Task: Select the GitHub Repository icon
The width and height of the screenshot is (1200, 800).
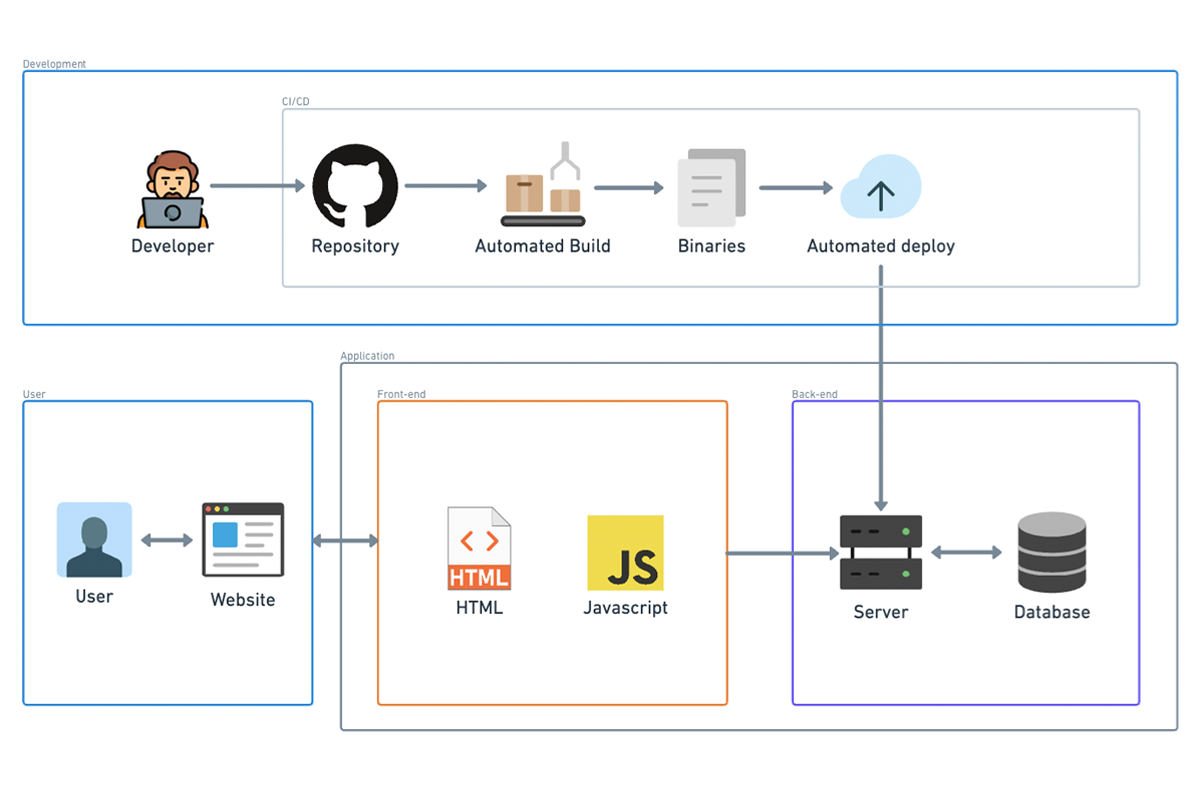Action: [x=355, y=187]
